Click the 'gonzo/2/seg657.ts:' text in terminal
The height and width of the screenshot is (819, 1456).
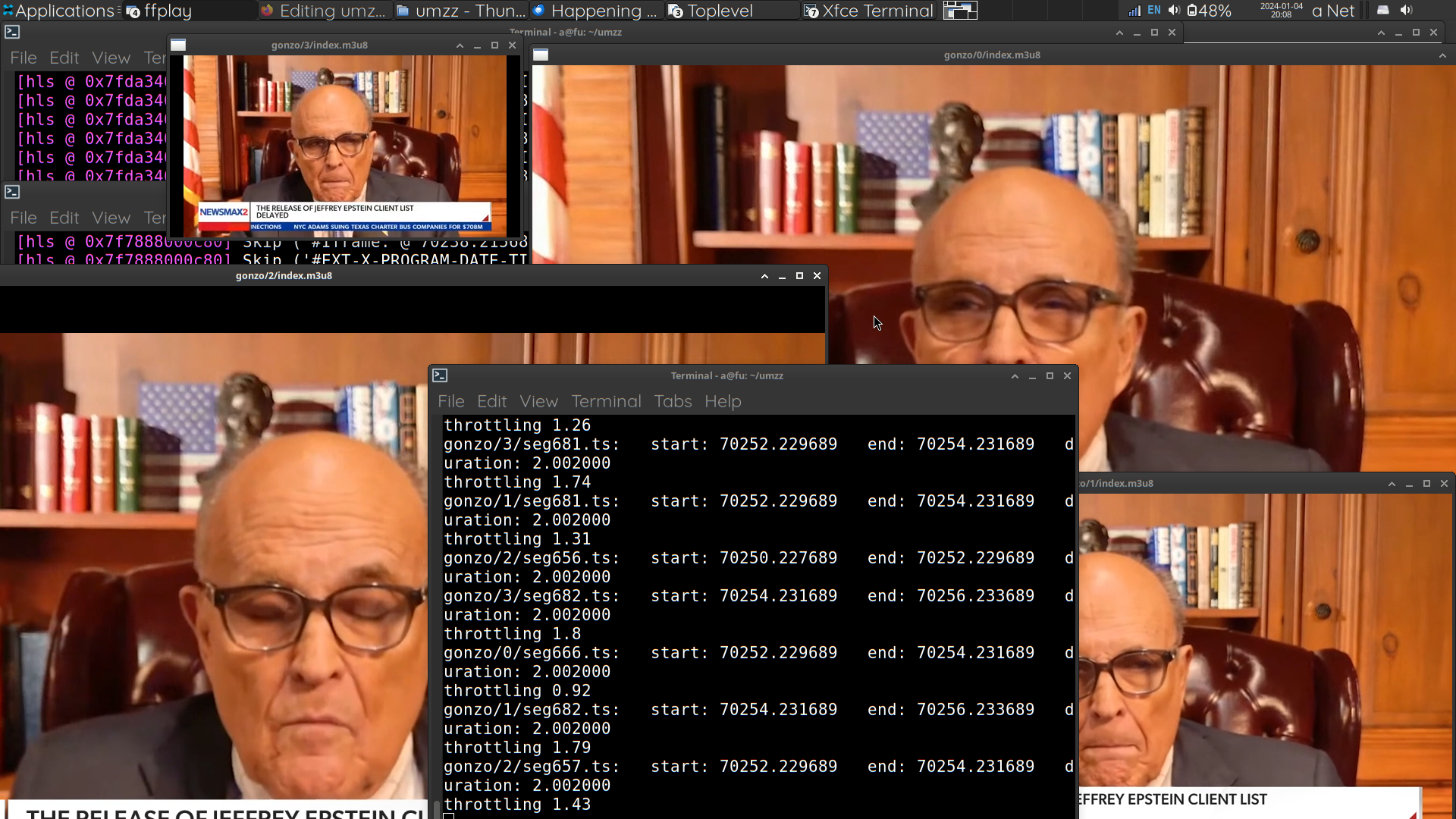pos(532,767)
